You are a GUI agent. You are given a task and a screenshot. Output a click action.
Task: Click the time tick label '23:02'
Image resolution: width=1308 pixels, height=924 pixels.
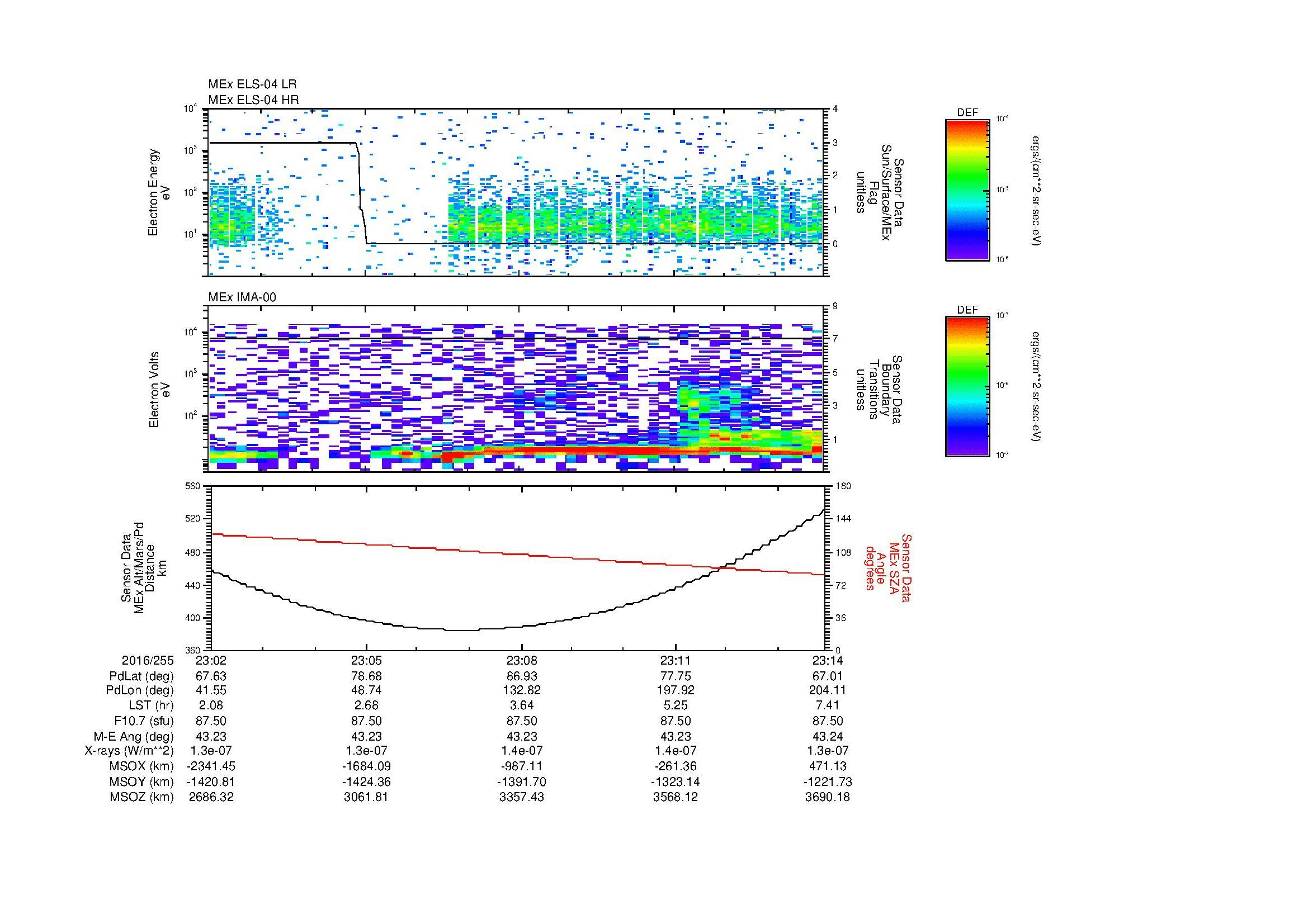coord(211,661)
